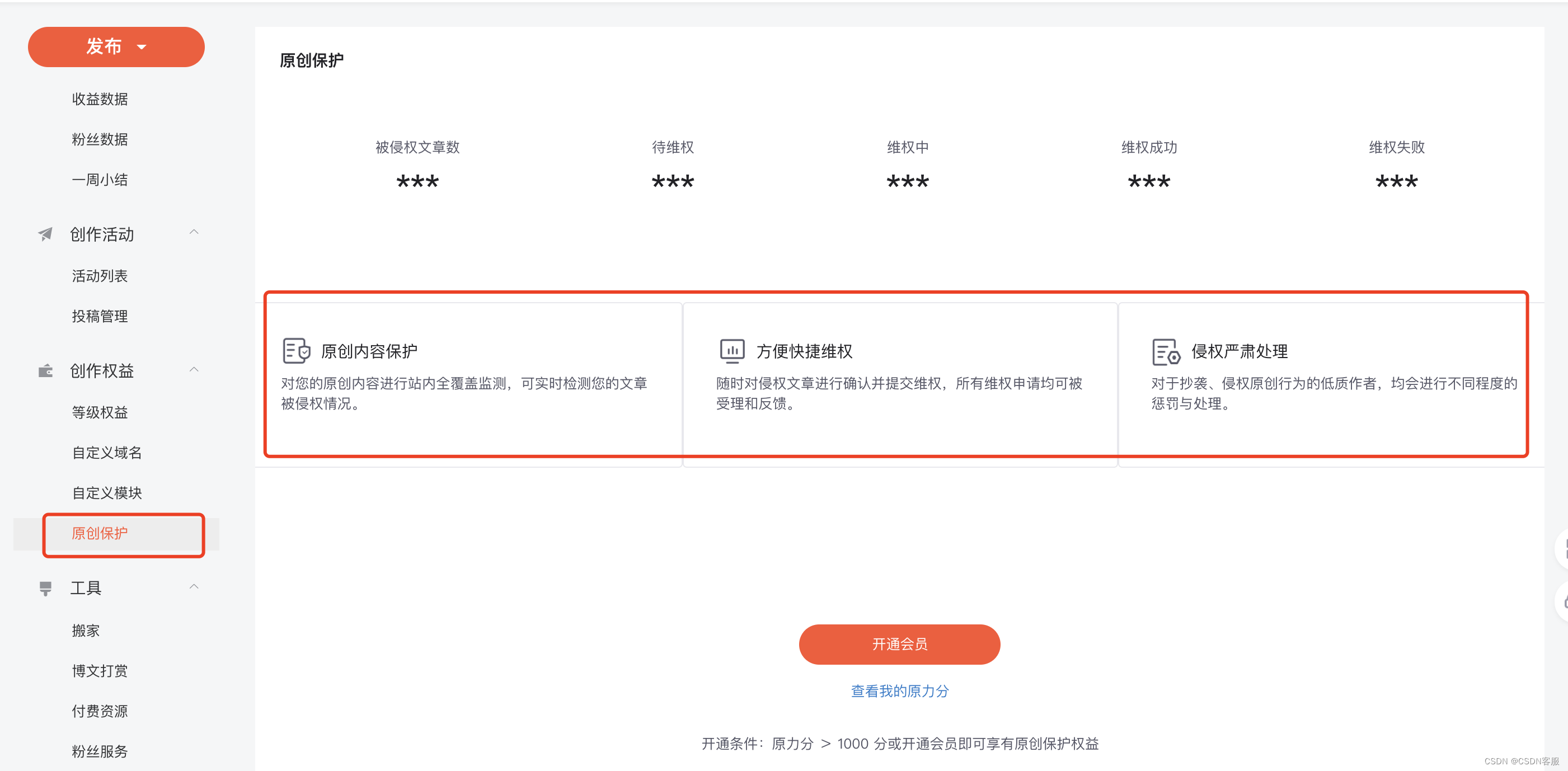Open the 发布 dropdown arrow
1568x771 pixels.
click(142, 47)
